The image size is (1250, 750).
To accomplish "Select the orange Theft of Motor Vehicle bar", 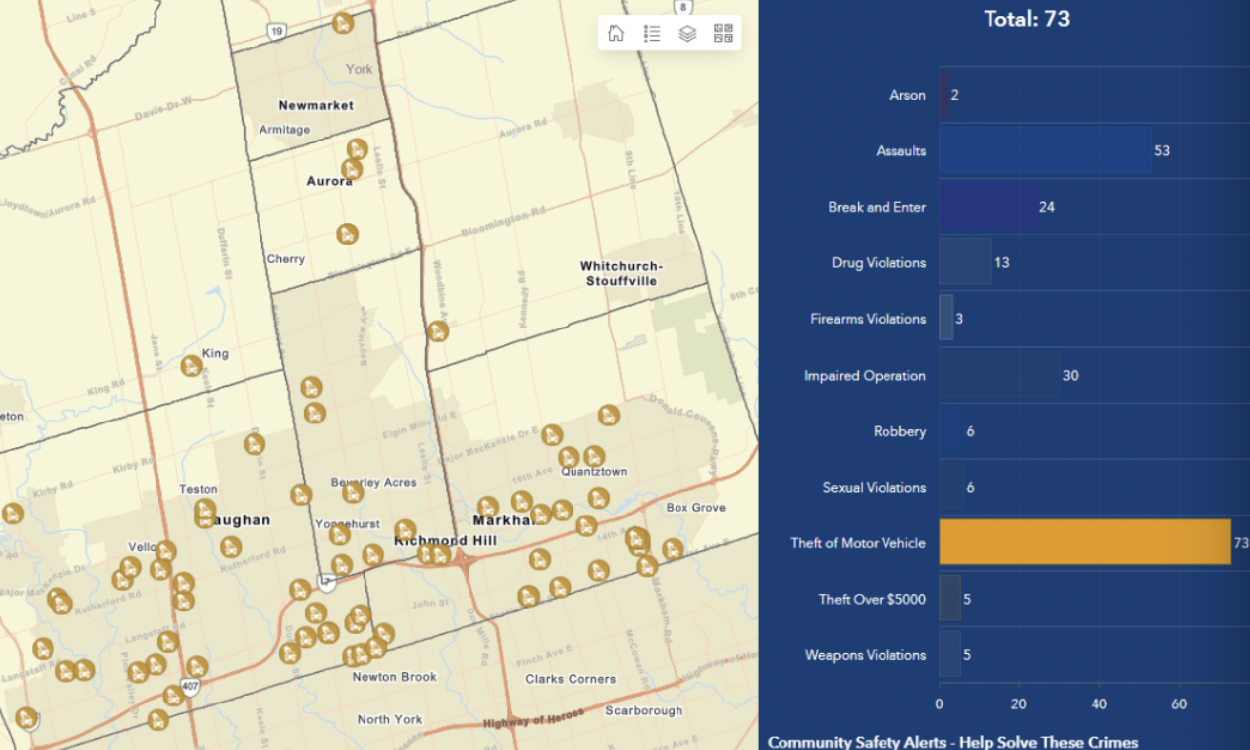I will coord(1085,542).
